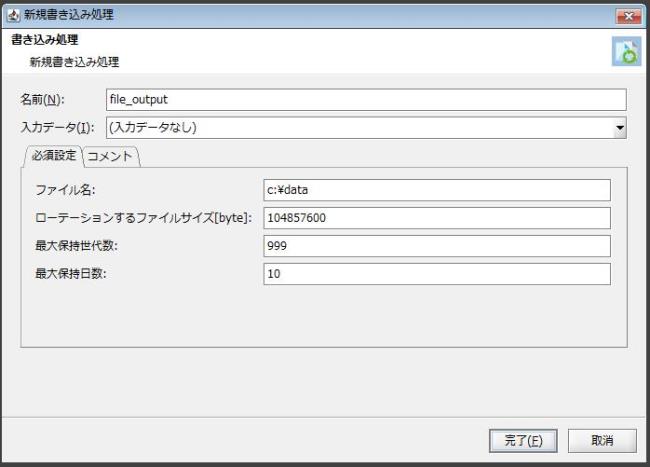Screen dimensions: 650x467
Task: Click the write process icon in header
Action: pyautogui.click(x=625, y=53)
